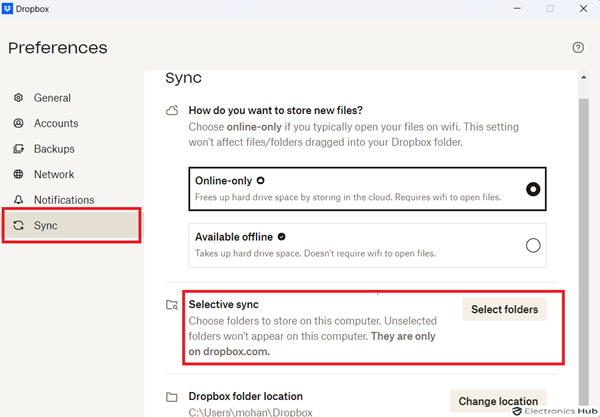Click the 'Preferences' title text
600x417 pixels.
58,48
